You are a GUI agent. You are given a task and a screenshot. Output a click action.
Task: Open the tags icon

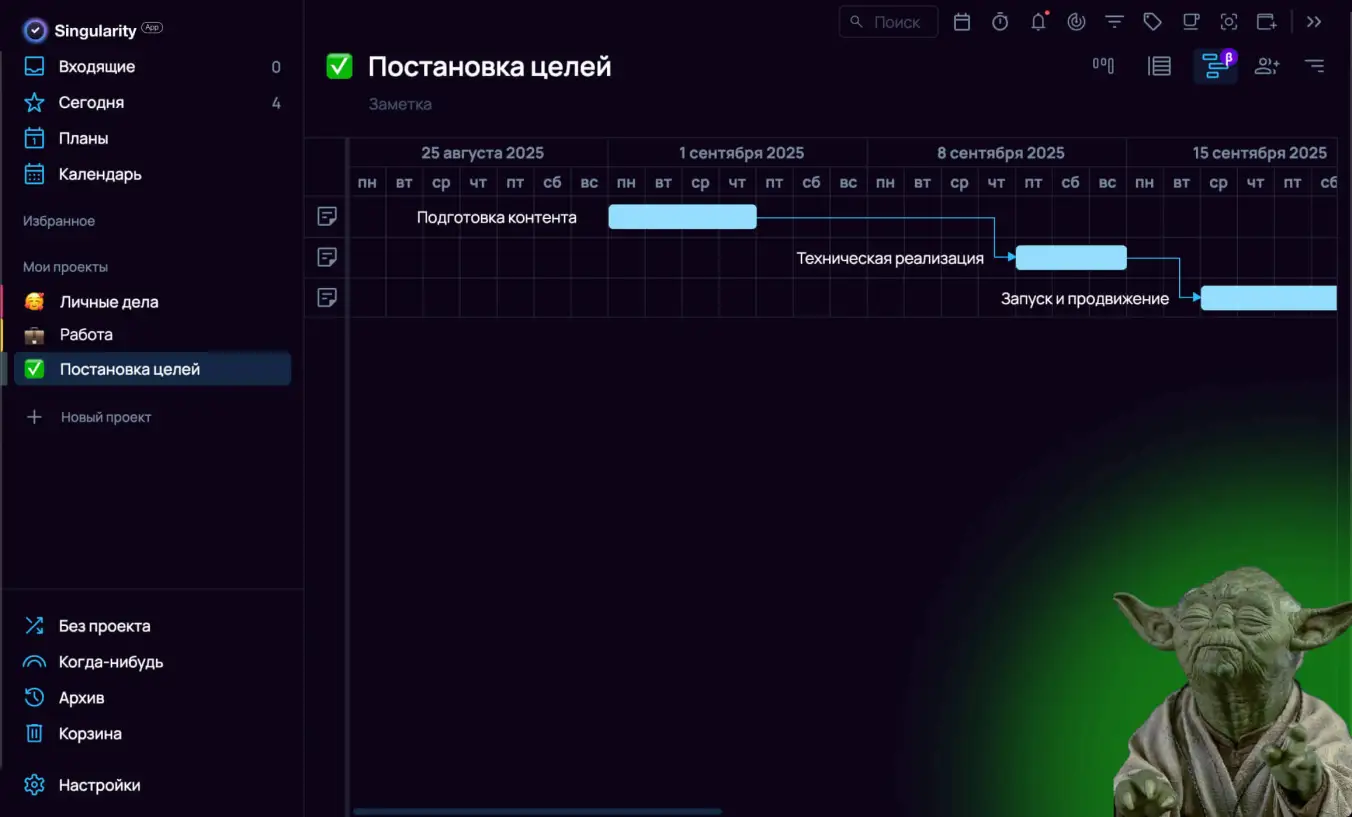click(1152, 22)
